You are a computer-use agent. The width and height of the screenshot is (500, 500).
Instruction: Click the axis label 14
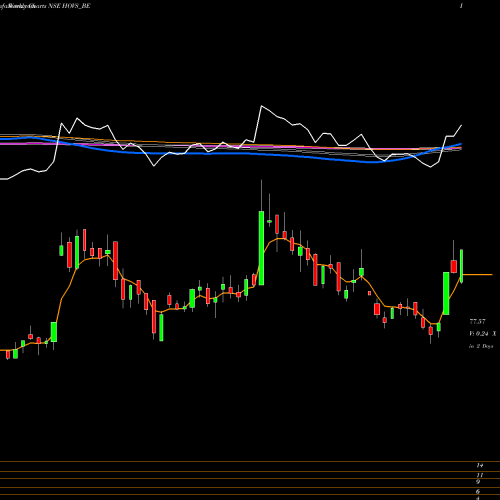[x=480, y=465]
